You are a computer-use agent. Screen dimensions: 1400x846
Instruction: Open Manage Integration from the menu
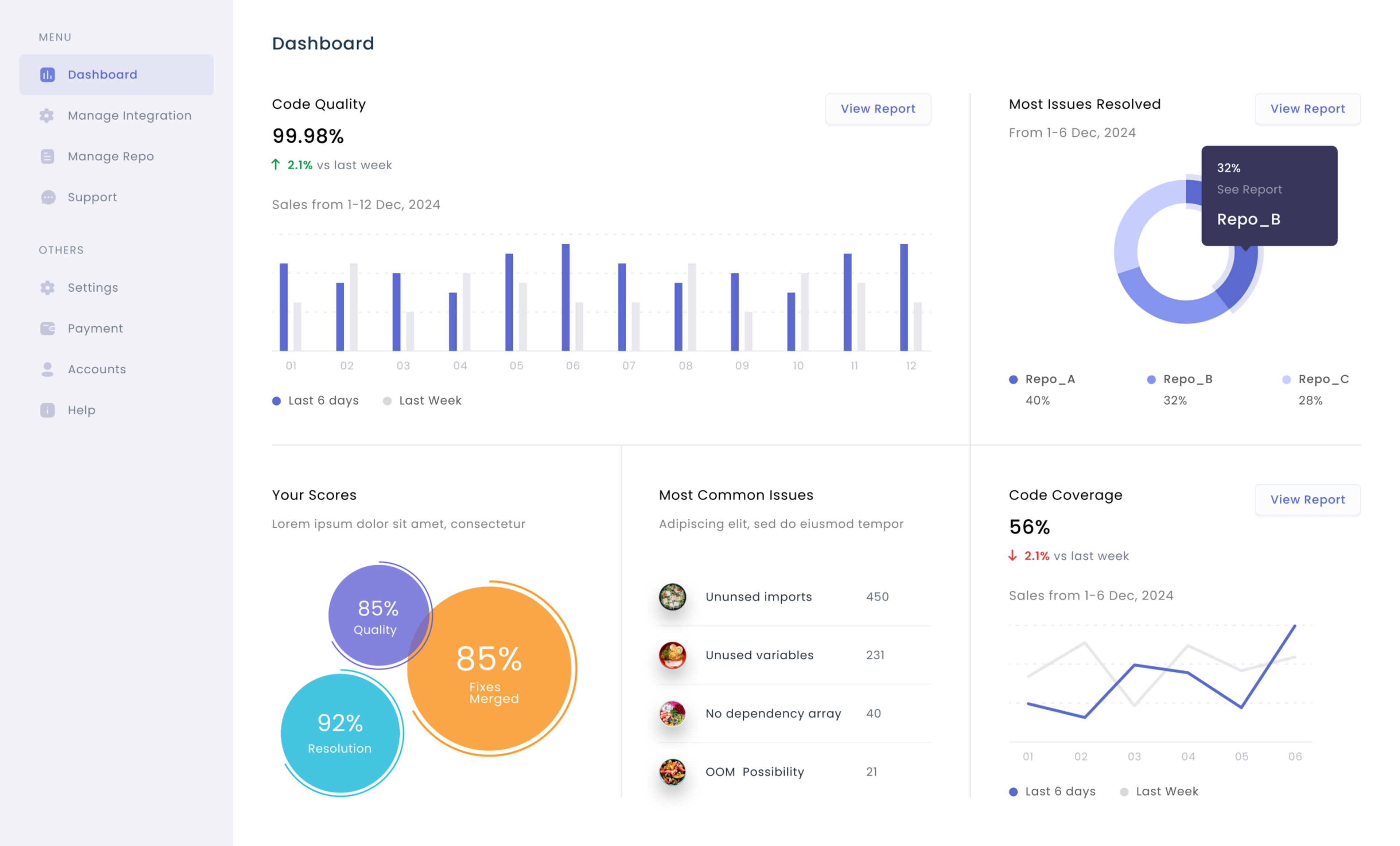point(116,115)
